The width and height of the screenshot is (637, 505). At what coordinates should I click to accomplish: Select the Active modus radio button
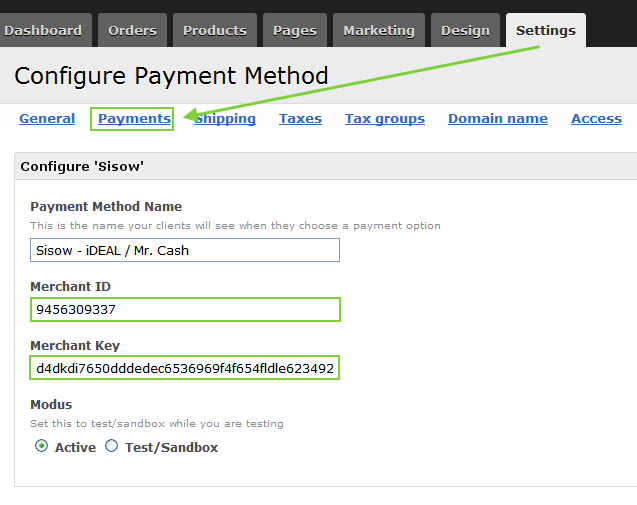[41, 446]
